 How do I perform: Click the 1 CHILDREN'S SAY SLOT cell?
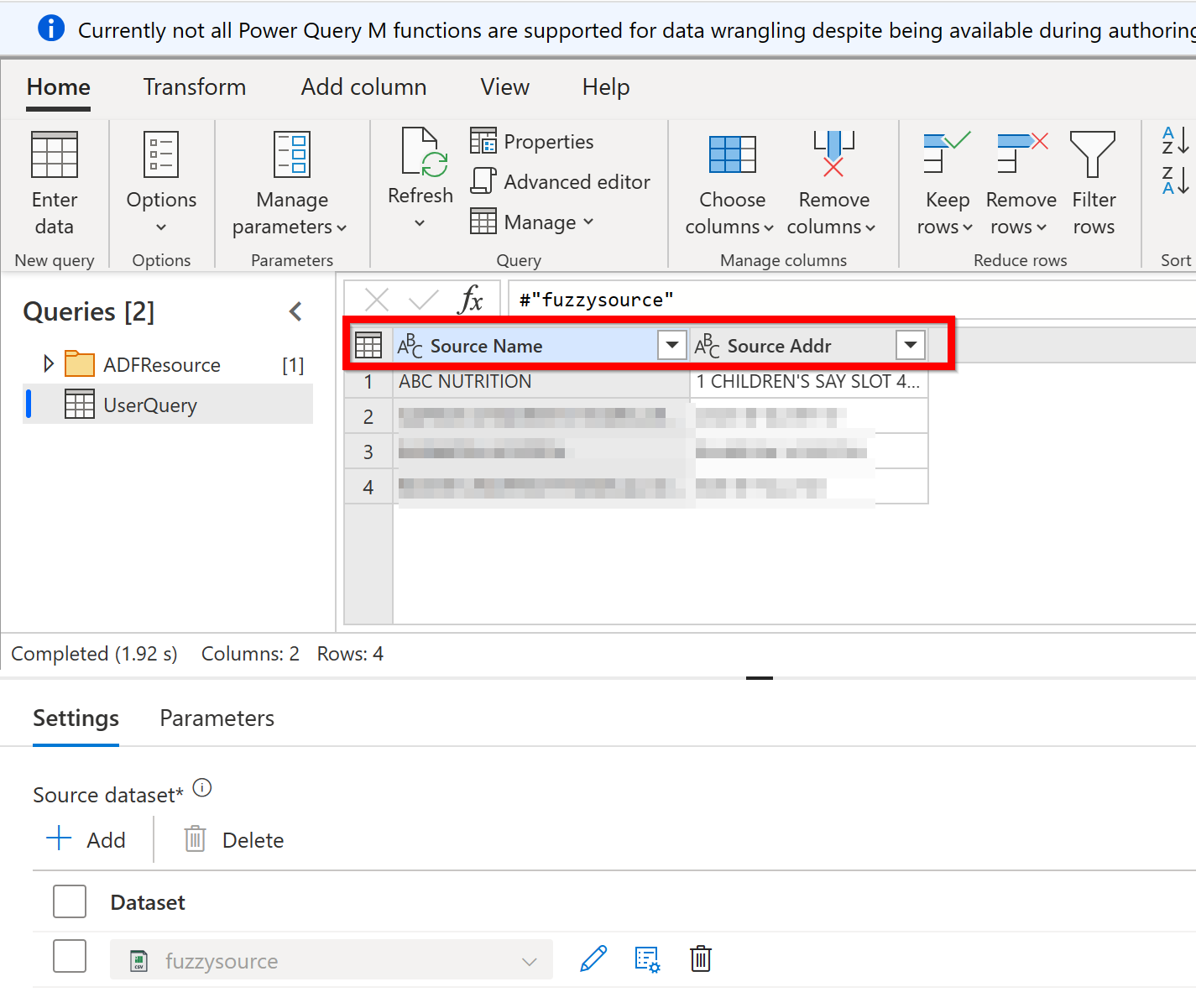point(809,381)
